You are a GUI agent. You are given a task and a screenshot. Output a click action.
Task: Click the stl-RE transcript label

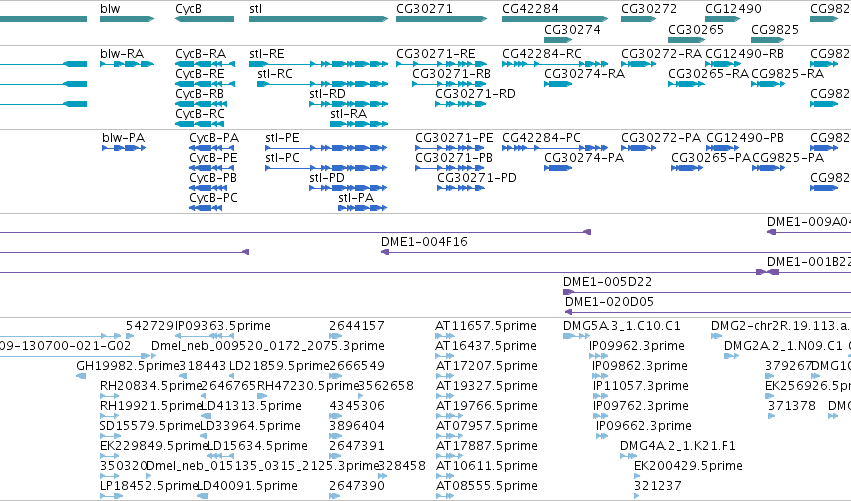(x=266, y=54)
